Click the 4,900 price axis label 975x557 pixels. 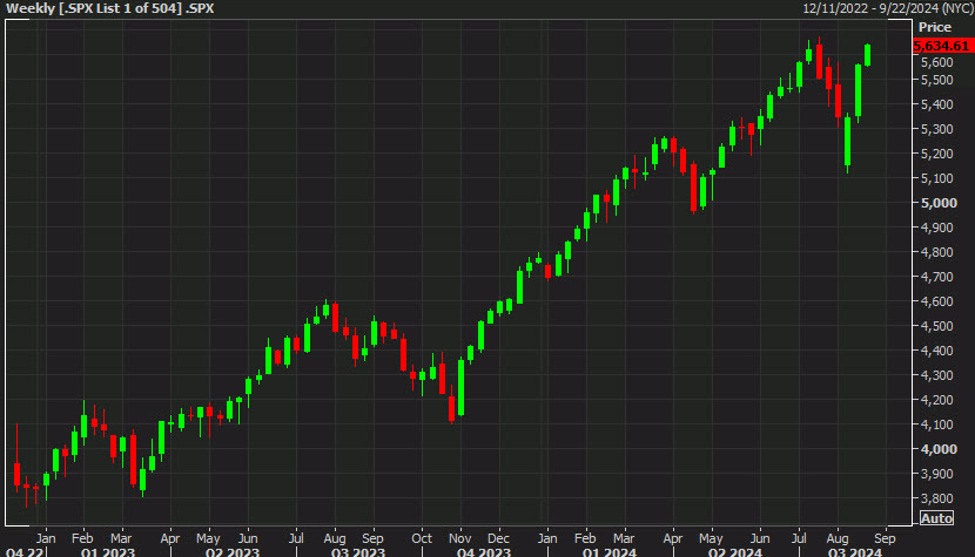coord(936,228)
